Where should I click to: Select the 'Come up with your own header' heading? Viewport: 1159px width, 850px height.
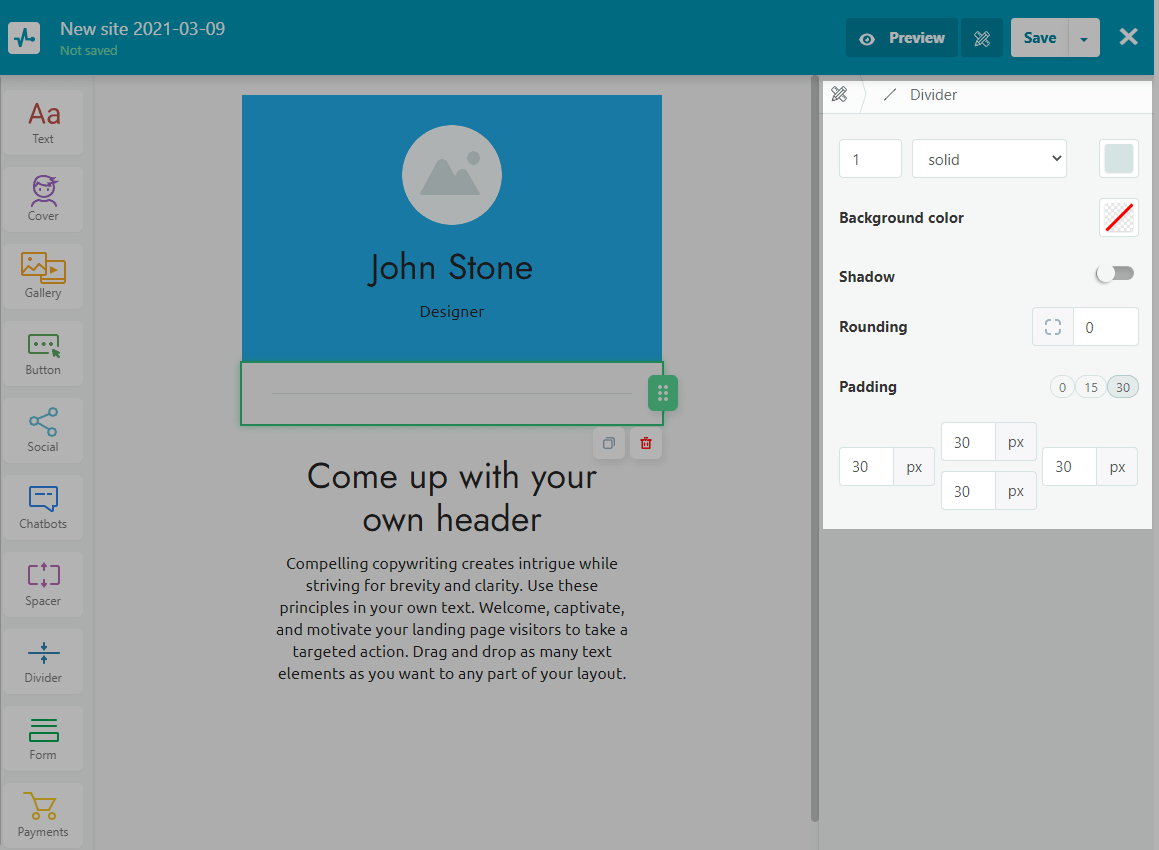[452, 498]
